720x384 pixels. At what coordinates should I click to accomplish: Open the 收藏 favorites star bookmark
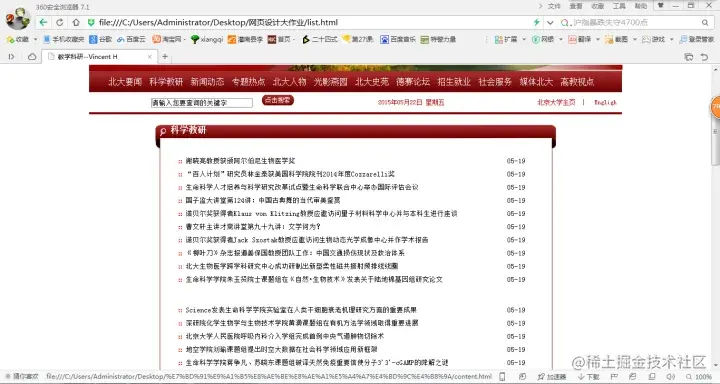[x=18, y=40]
